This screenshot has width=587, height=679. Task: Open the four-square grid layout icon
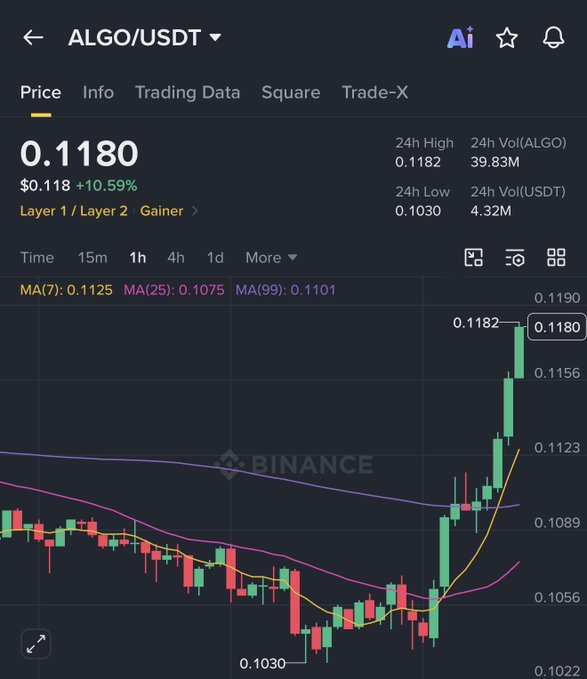pyautogui.click(x=556, y=257)
